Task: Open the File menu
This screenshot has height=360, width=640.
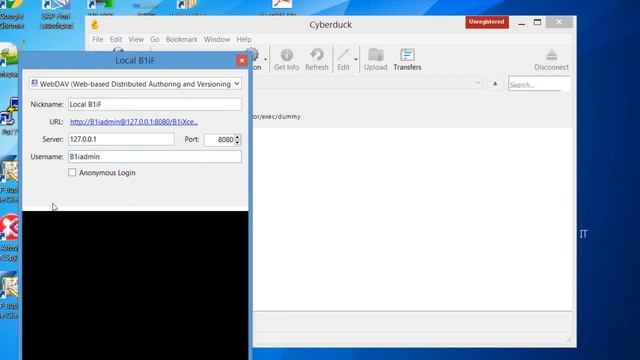Action: [98, 39]
